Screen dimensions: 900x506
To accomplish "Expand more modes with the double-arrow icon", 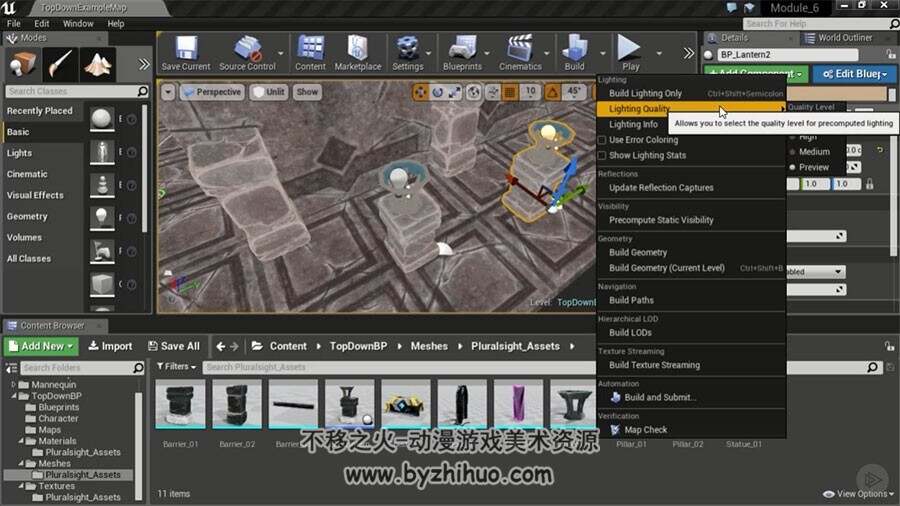I will [x=144, y=64].
